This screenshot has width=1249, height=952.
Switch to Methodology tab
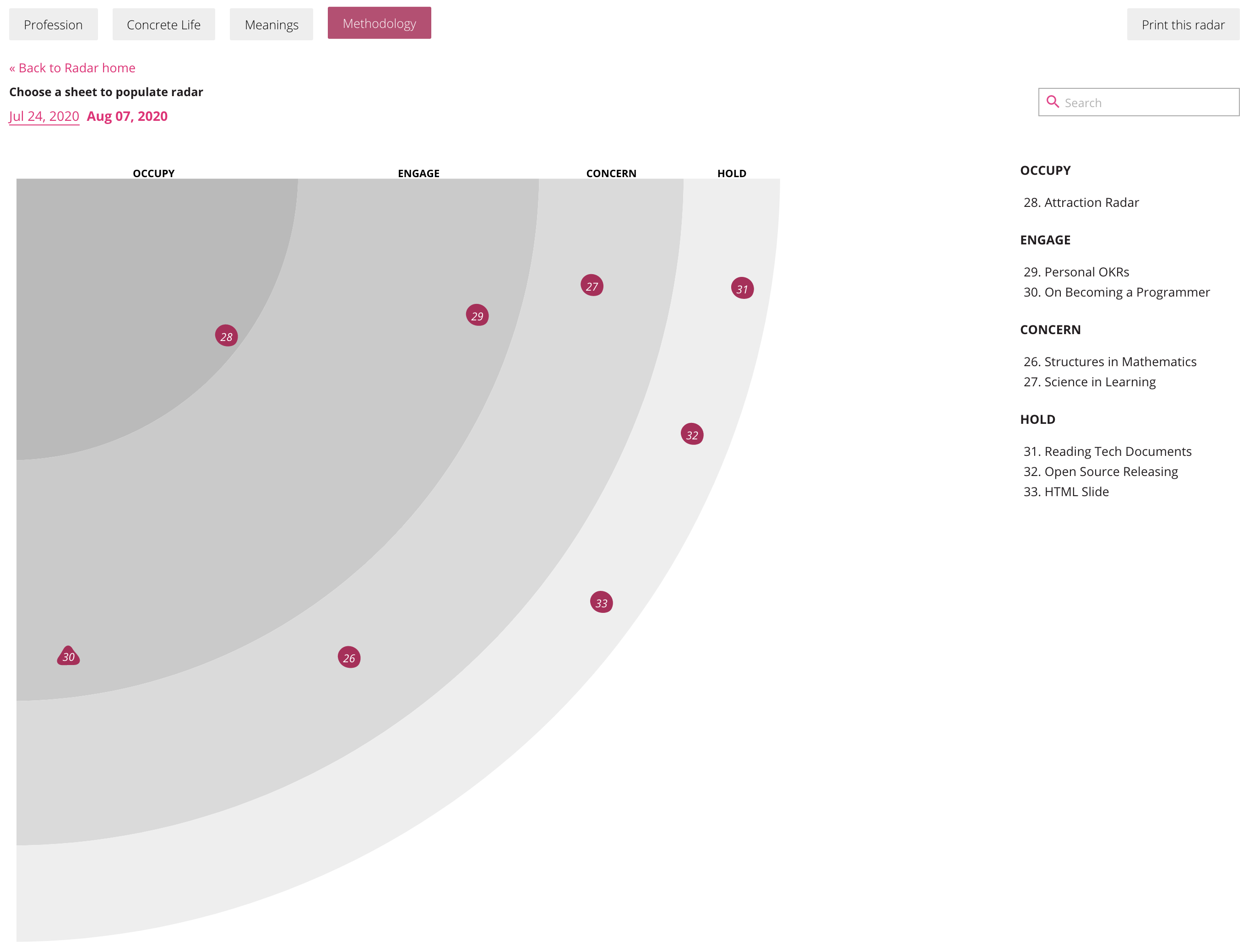coord(379,24)
